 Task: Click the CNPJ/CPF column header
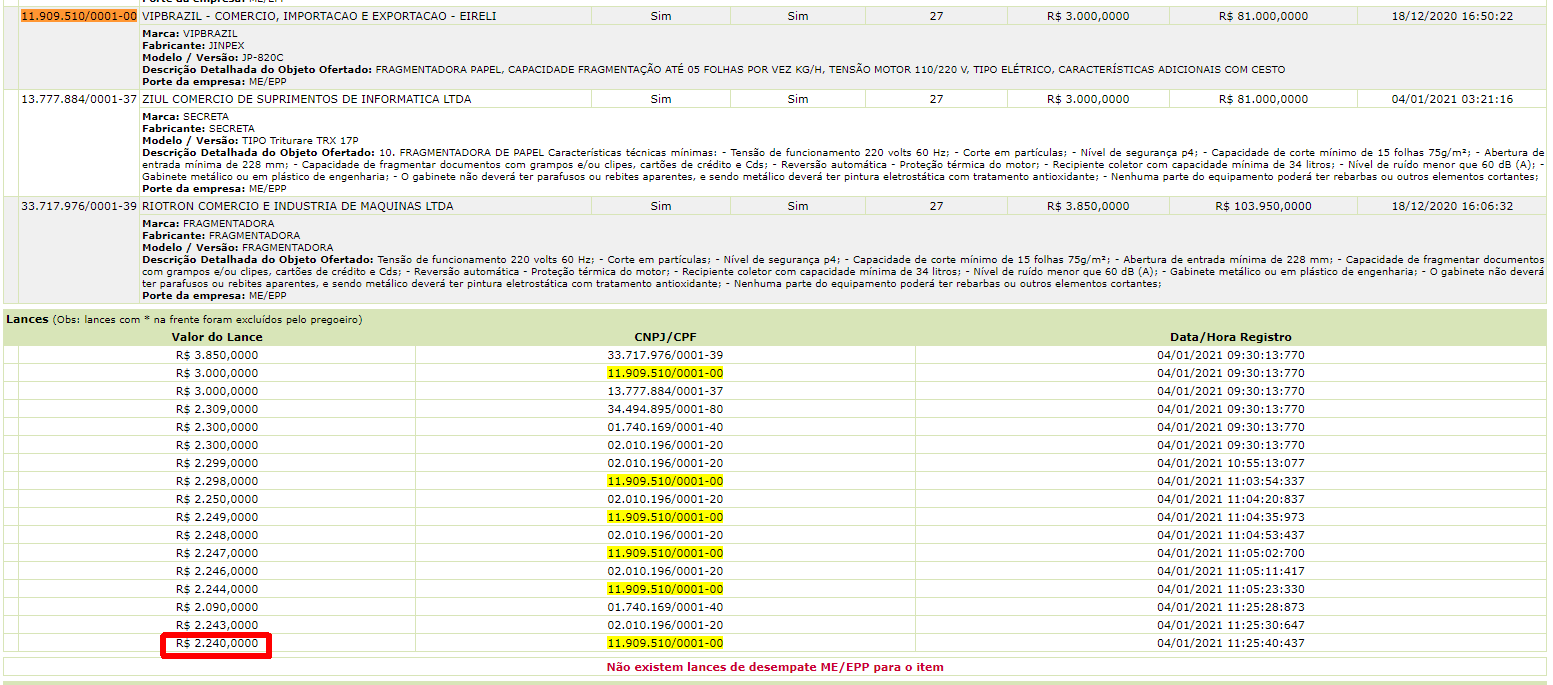tap(665, 337)
